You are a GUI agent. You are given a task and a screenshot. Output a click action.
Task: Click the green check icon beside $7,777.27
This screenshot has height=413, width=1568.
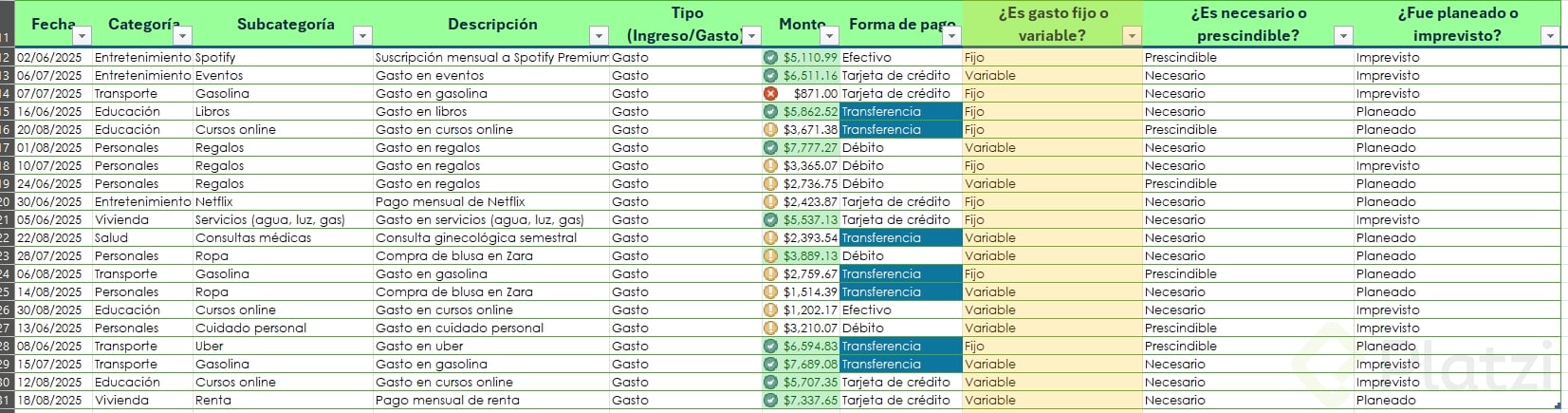[x=770, y=148]
